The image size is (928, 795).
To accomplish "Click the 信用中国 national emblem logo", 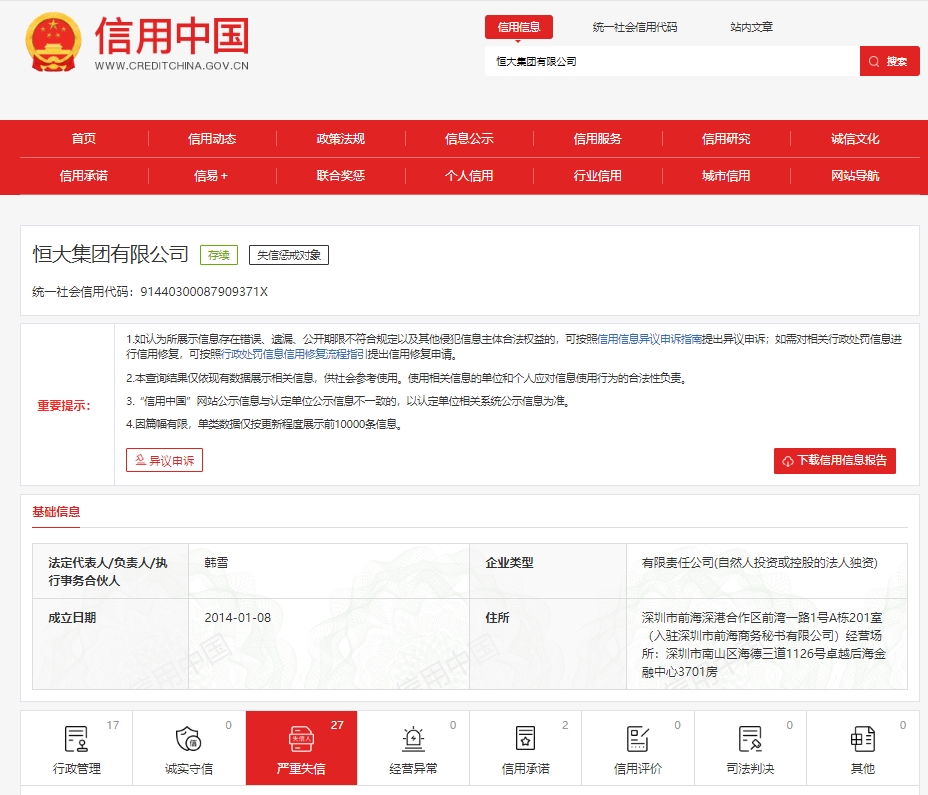I will [54, 42].
